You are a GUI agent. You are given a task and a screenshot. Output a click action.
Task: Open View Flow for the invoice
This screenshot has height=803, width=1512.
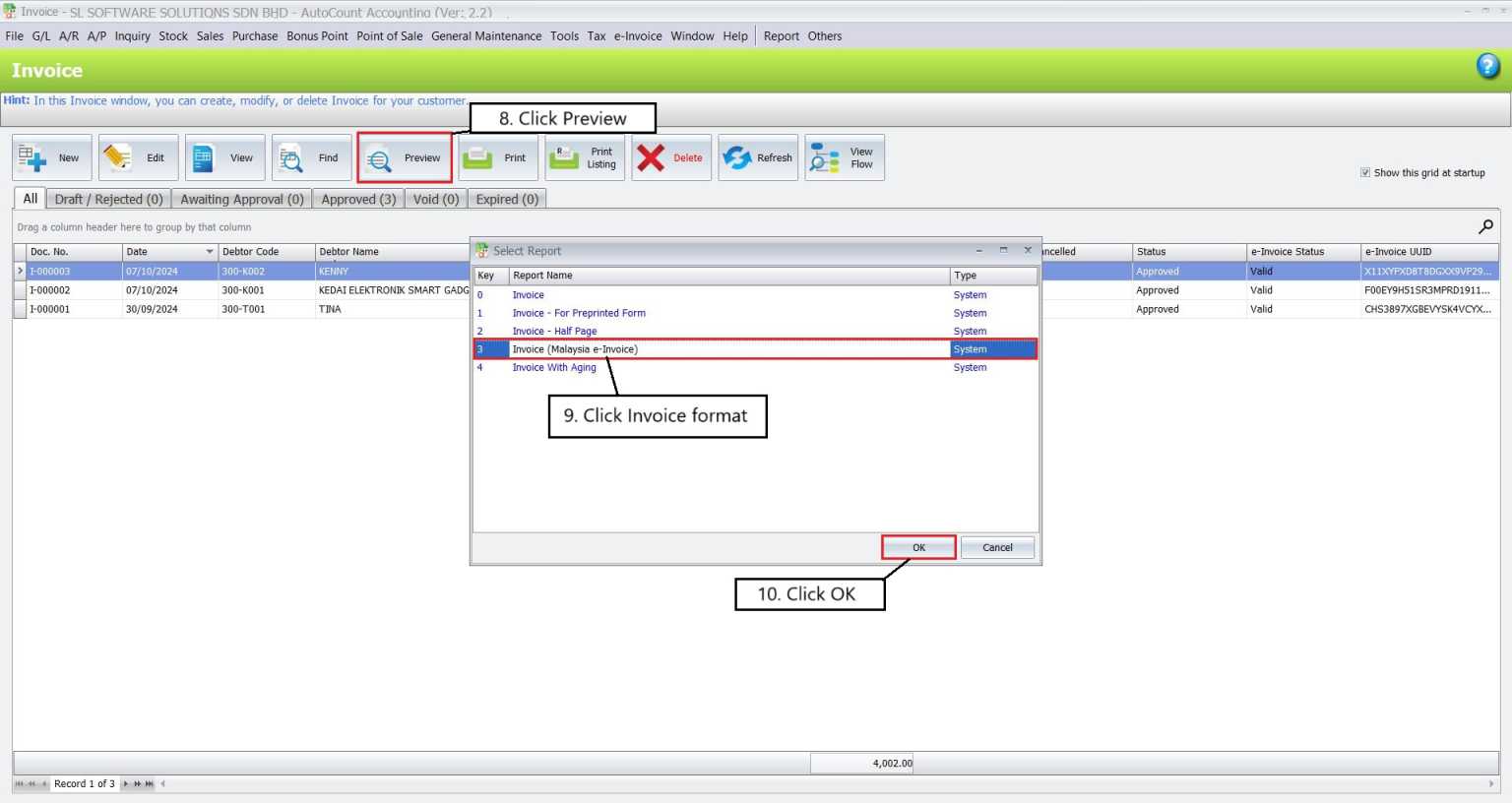coord(845,157)
